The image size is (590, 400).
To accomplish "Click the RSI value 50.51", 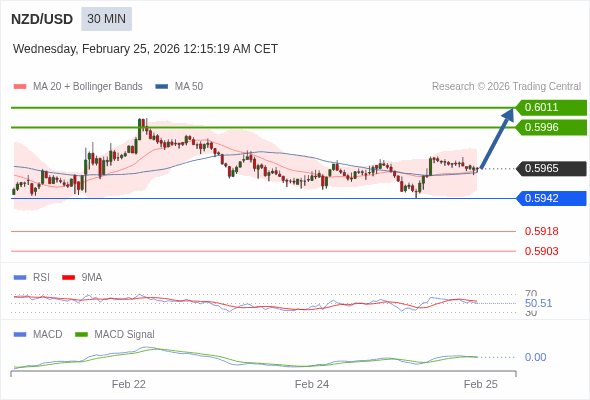I will pyautogui.click(x=538, y=303).
